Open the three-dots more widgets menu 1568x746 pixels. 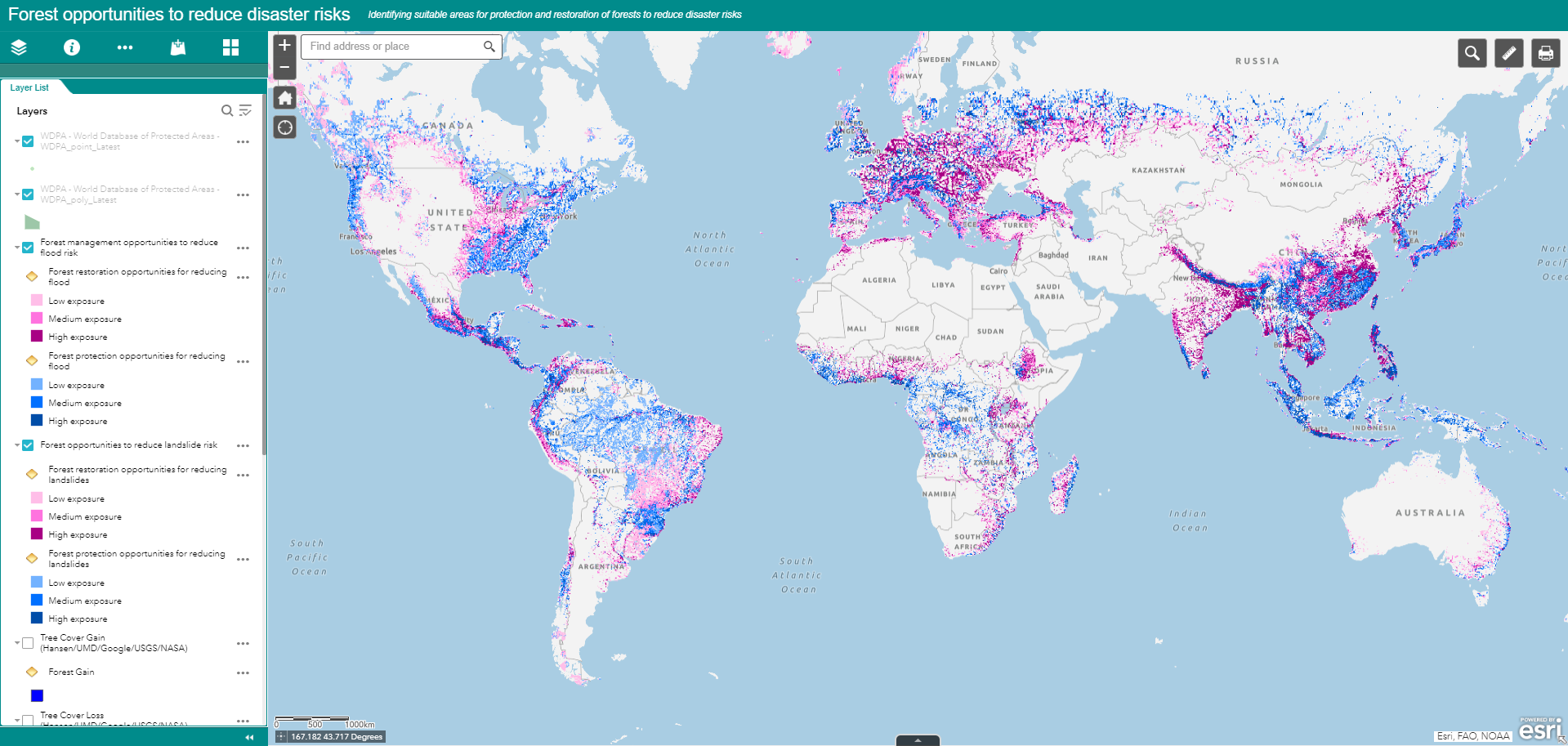(124, 47)
